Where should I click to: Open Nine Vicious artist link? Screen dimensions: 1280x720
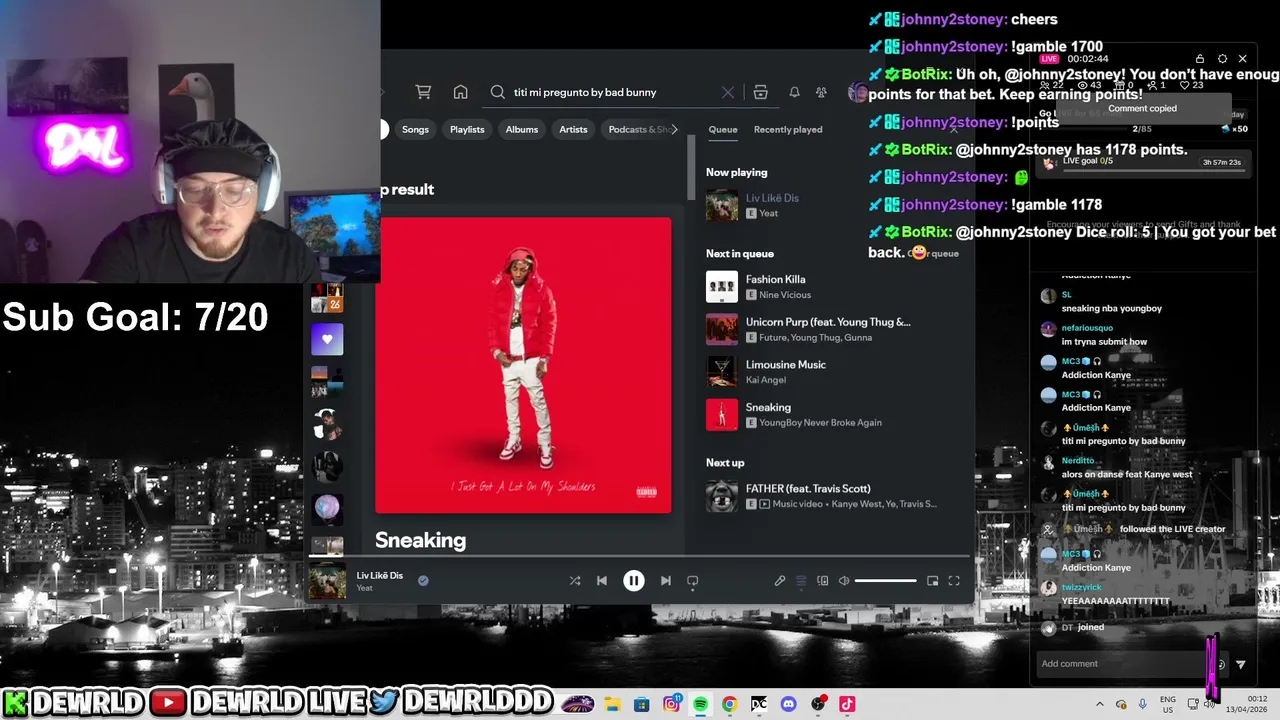click(785, 295)
